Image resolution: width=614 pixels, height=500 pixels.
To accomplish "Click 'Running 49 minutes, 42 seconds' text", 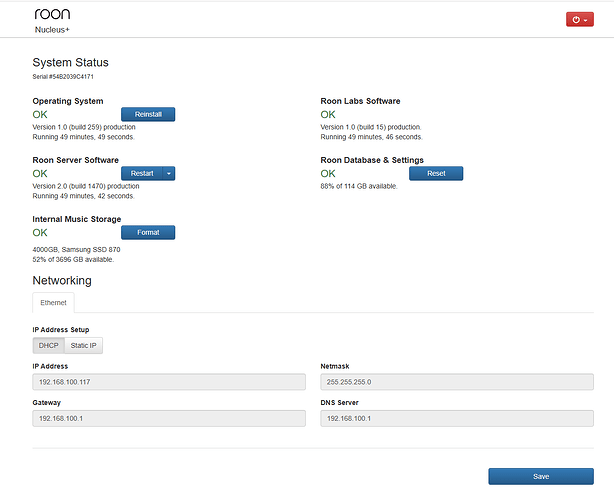I will click(83, 196).
